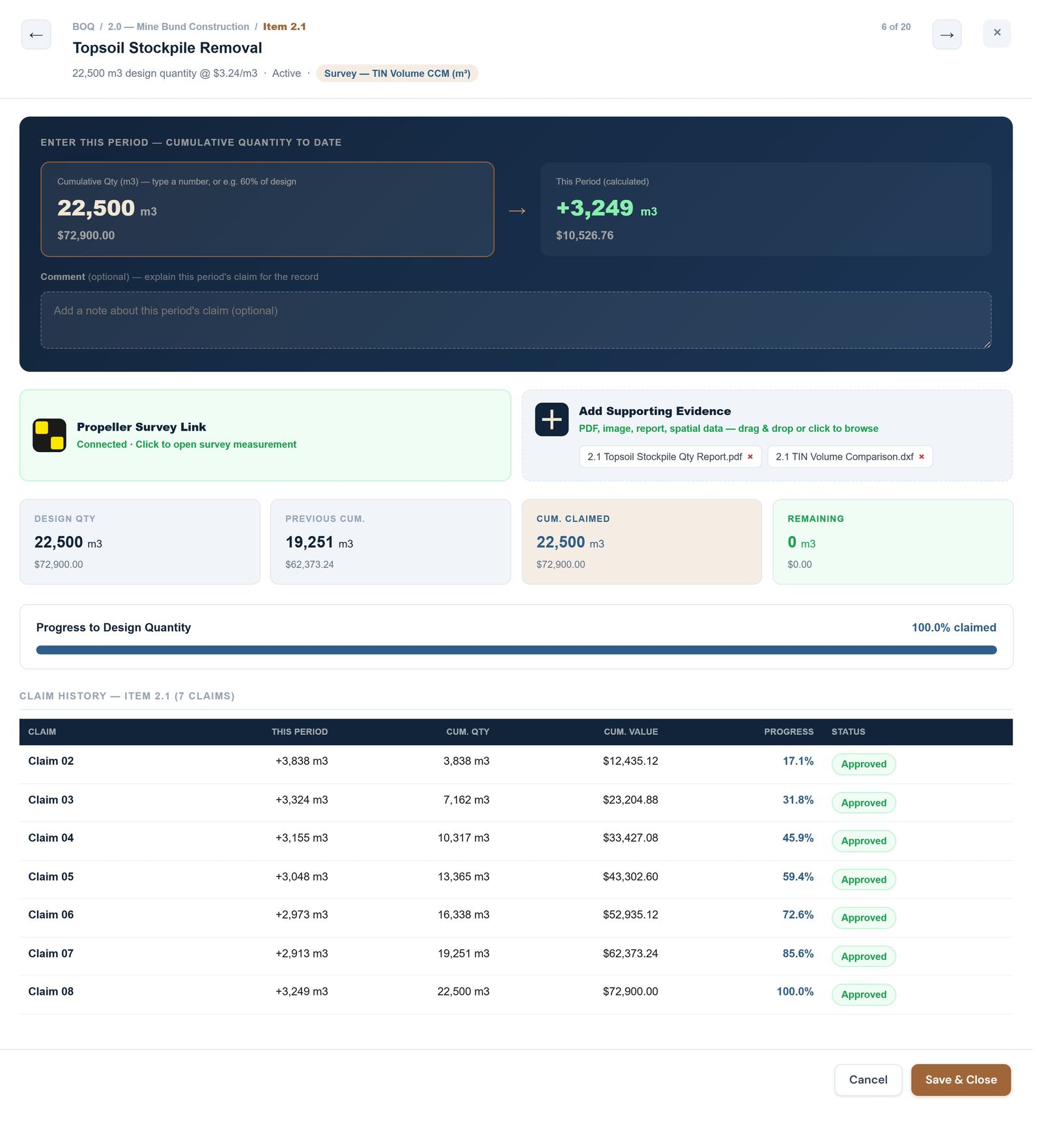
Task: Close the item panel with X icon
Action: (x=996, y=33)
